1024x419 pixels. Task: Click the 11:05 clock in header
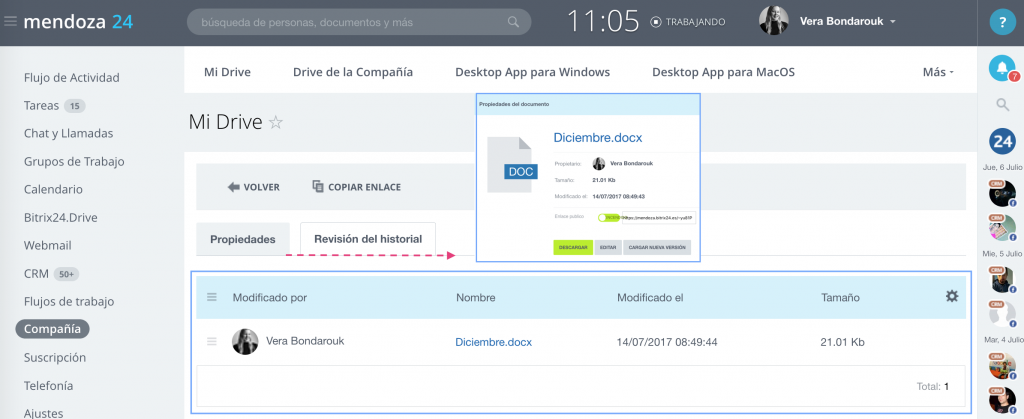click(x=602, y=22)
